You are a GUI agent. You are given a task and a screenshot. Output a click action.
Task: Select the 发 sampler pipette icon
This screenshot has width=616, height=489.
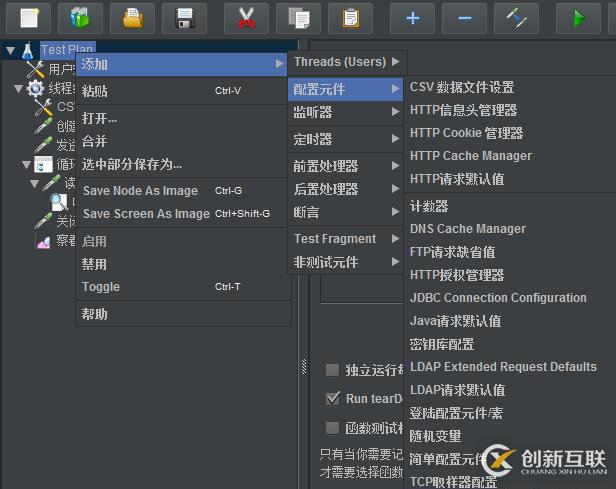[x=43, y=145]
